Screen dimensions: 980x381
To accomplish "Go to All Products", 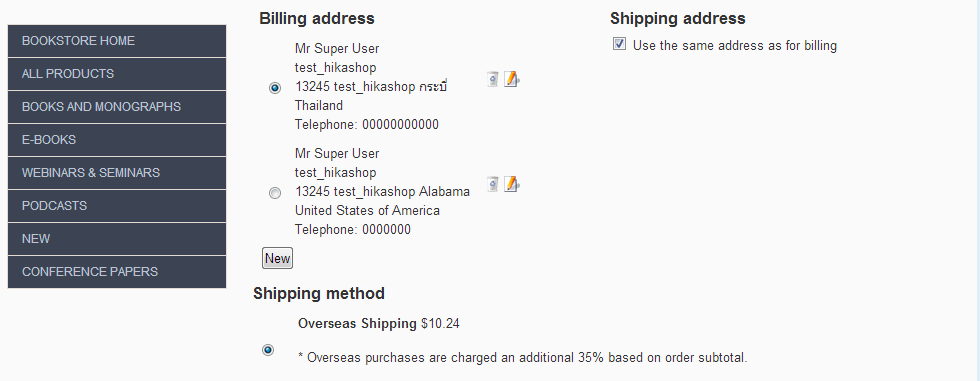I will click(117, 74).
